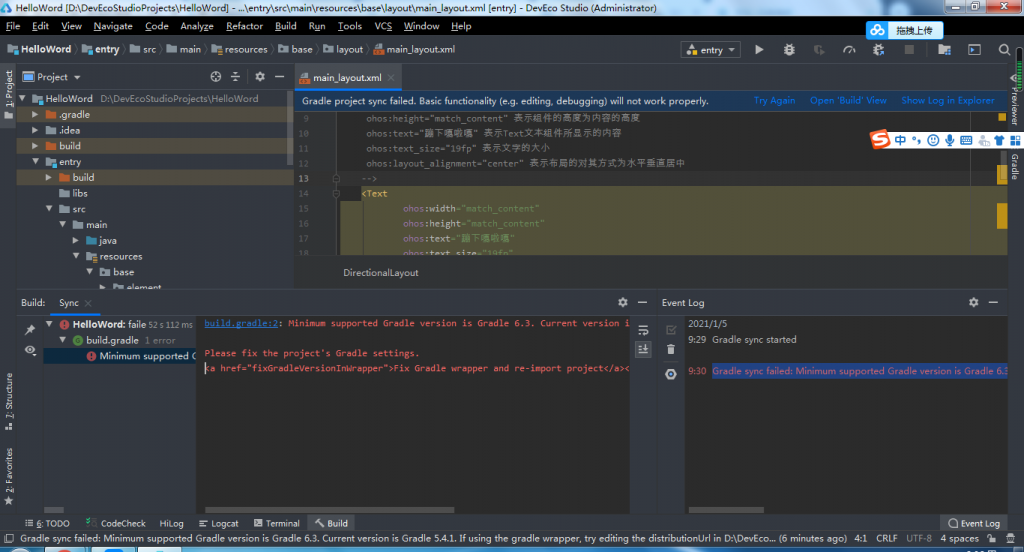The width and height of the screenshot is (1024, 552).
Task: Hide the Build panel
Action: pos(643,302)
